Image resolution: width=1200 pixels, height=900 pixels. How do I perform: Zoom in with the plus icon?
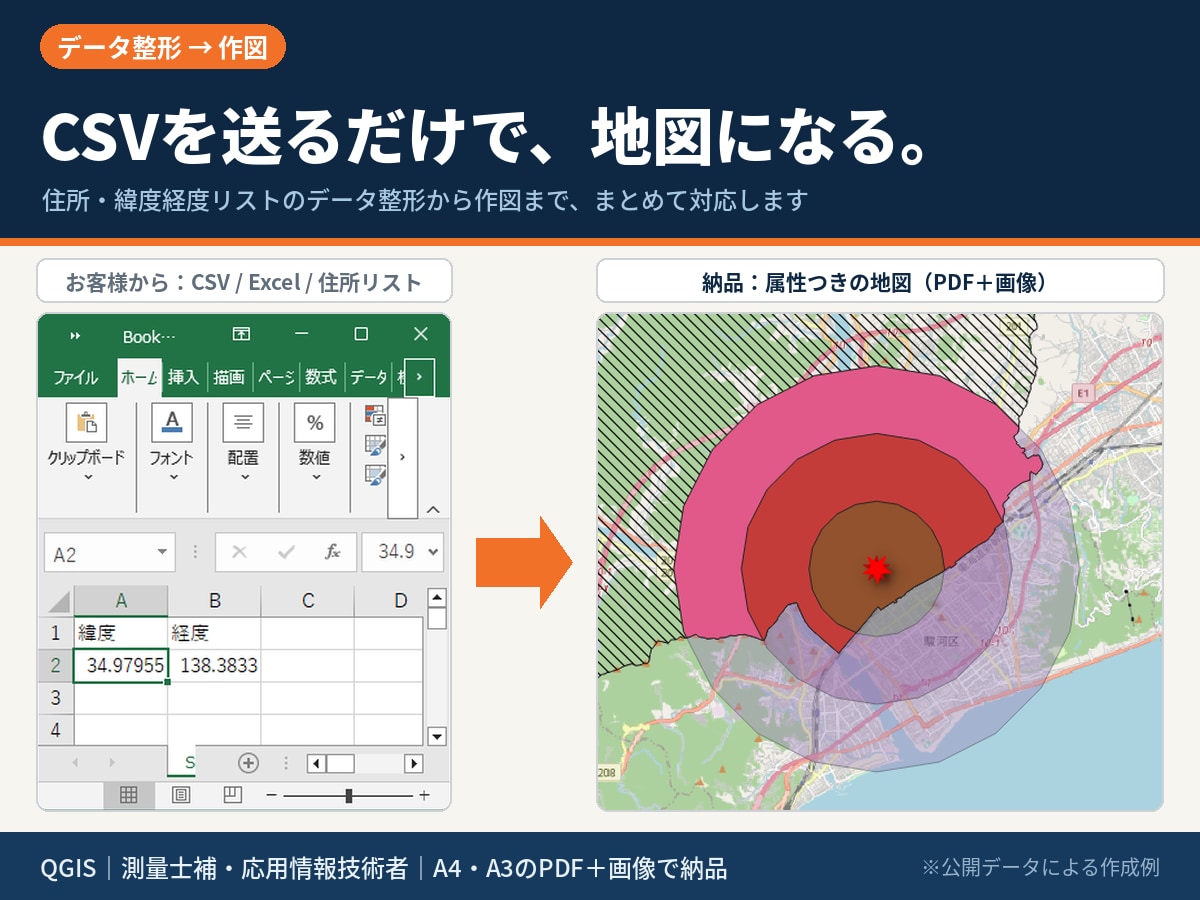point(424,795)
